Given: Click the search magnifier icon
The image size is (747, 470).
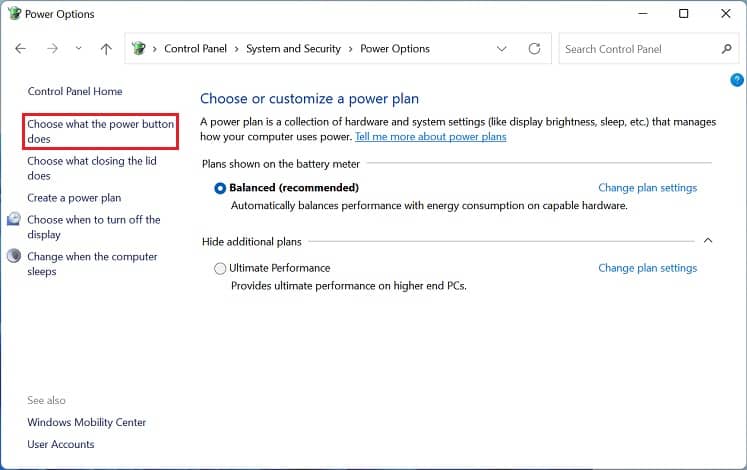Looking at the screenshot, I should 727,49.
